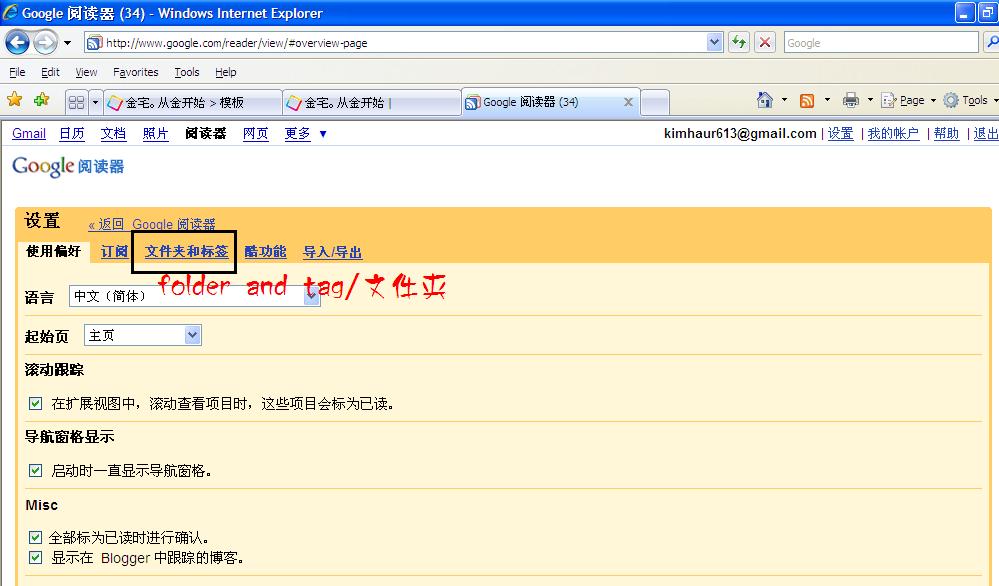
Task: Uncheck confirm when marking all as read
Action: pyautogui.click(x=36, y=537)
